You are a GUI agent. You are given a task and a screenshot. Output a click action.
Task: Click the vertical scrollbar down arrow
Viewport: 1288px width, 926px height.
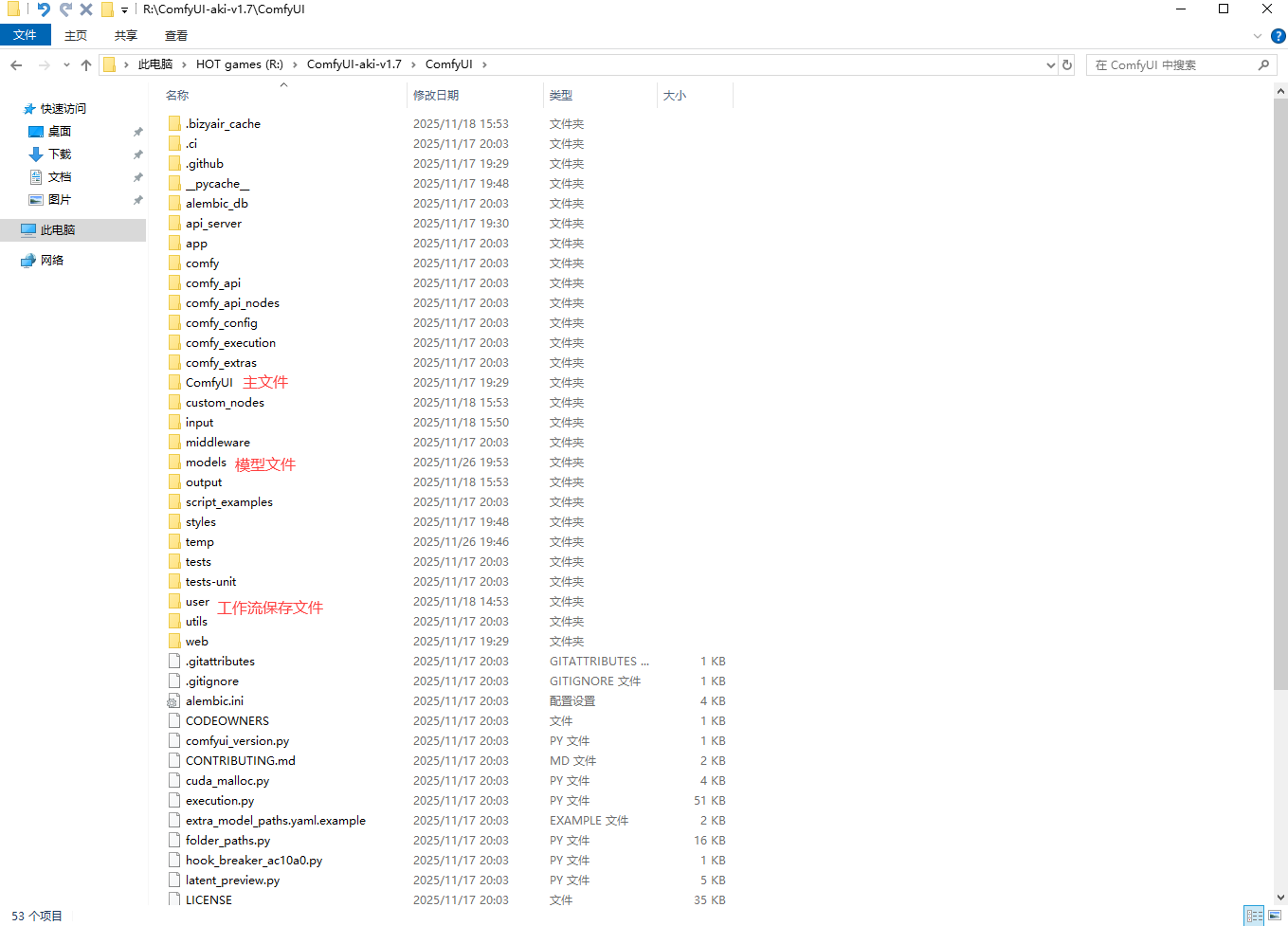(x=1280, y=896)
